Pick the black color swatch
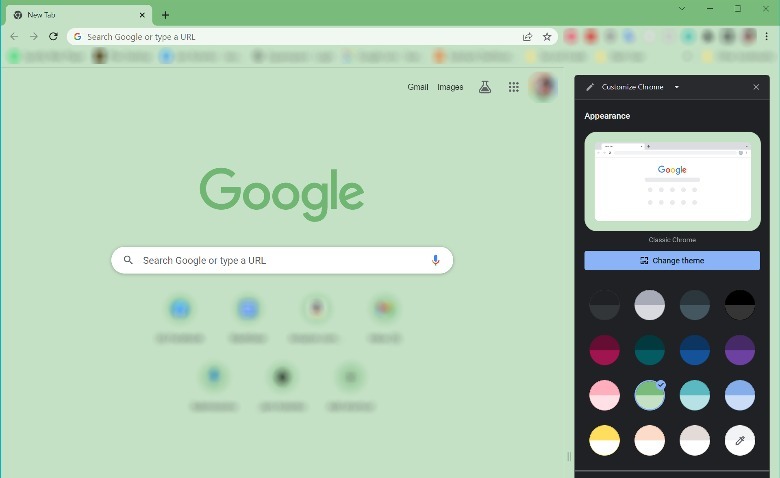Viewport: 780px width, 478px height. click(740, 305)
